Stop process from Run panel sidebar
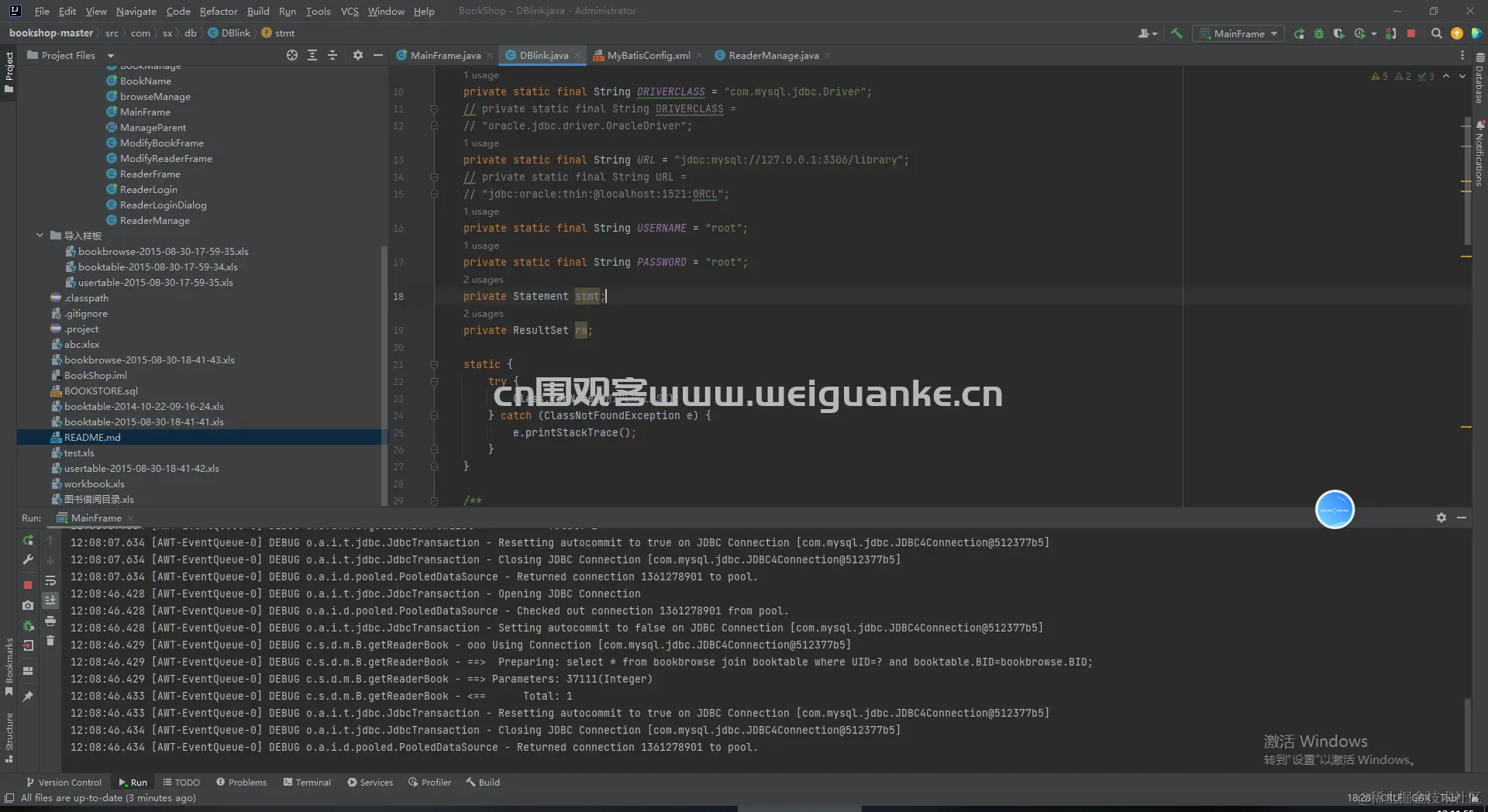This screenshot has height=812, width=1488. click(28, 585)
